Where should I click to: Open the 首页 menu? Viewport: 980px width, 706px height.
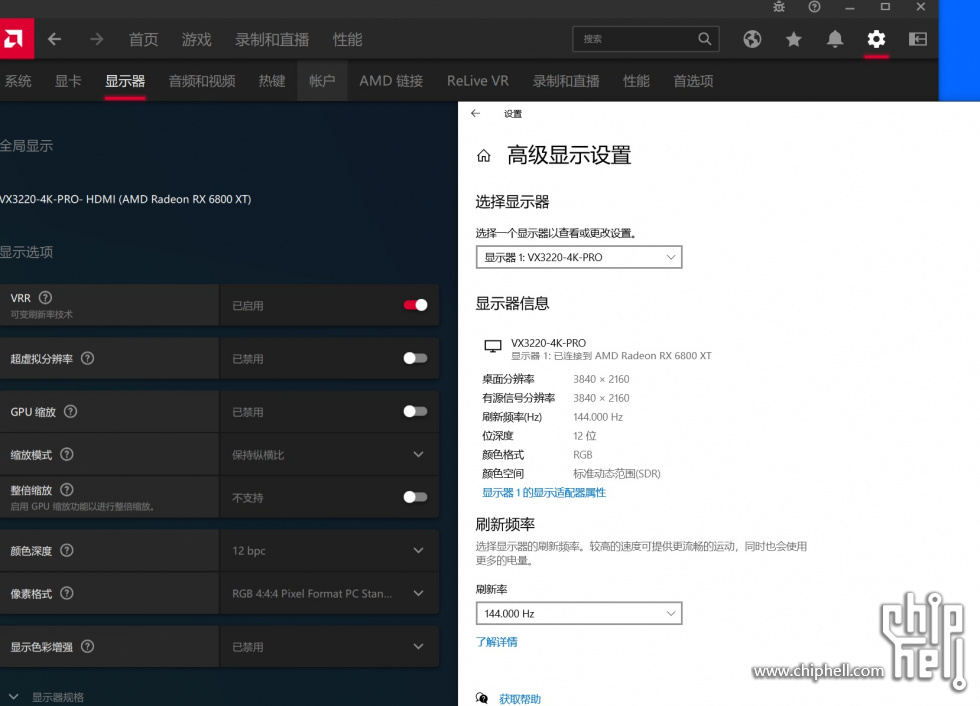click(x=143, y=39)
